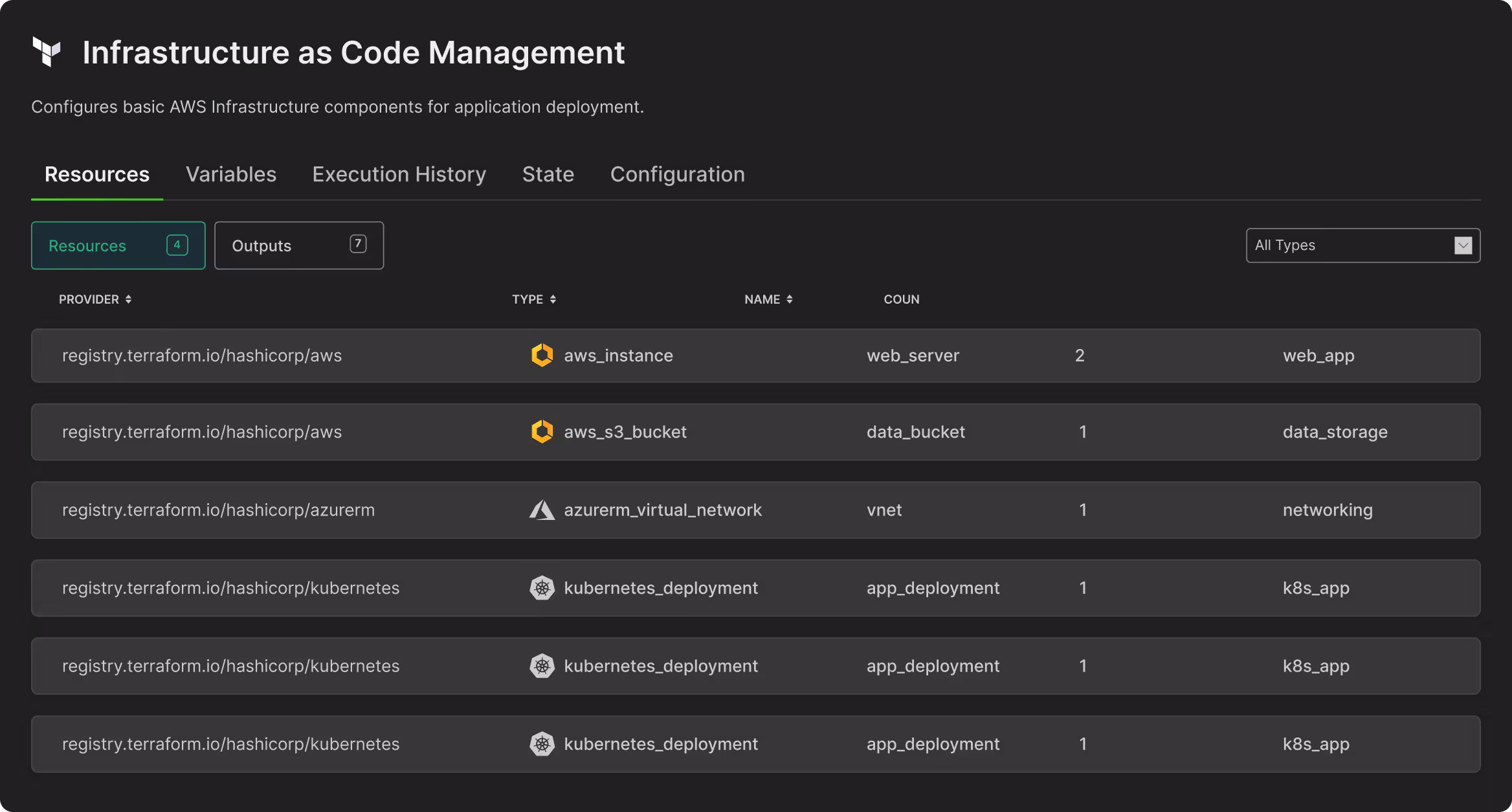
Task: Open the State tab
Action: click(x=548, y=174)
